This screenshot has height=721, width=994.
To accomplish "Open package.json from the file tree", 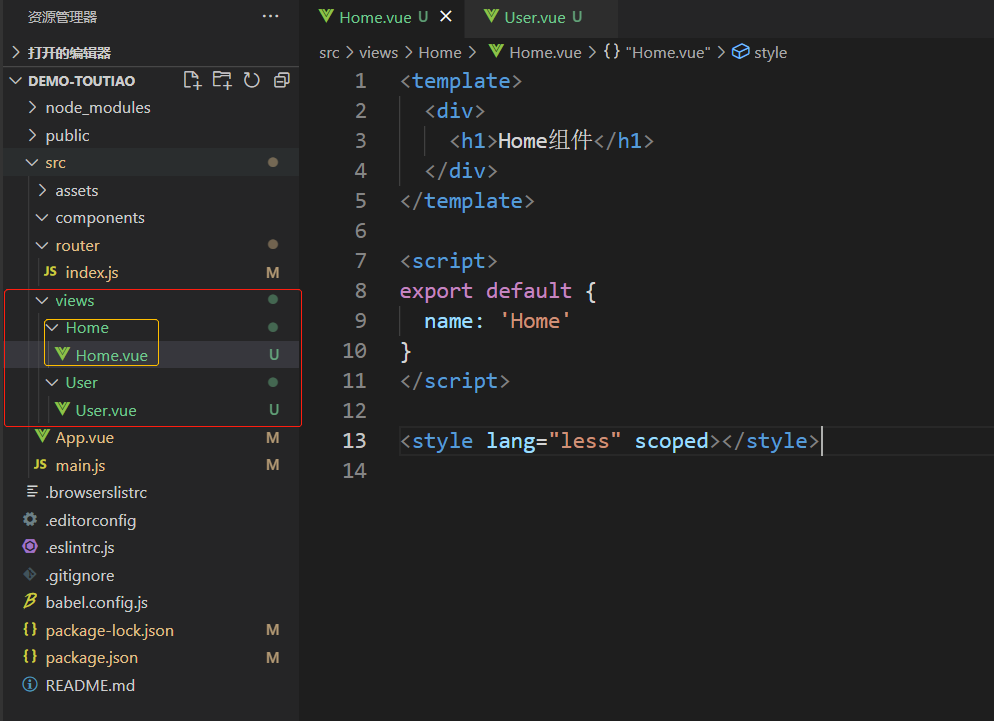I will pyautogui.click(x=92, y=657).
